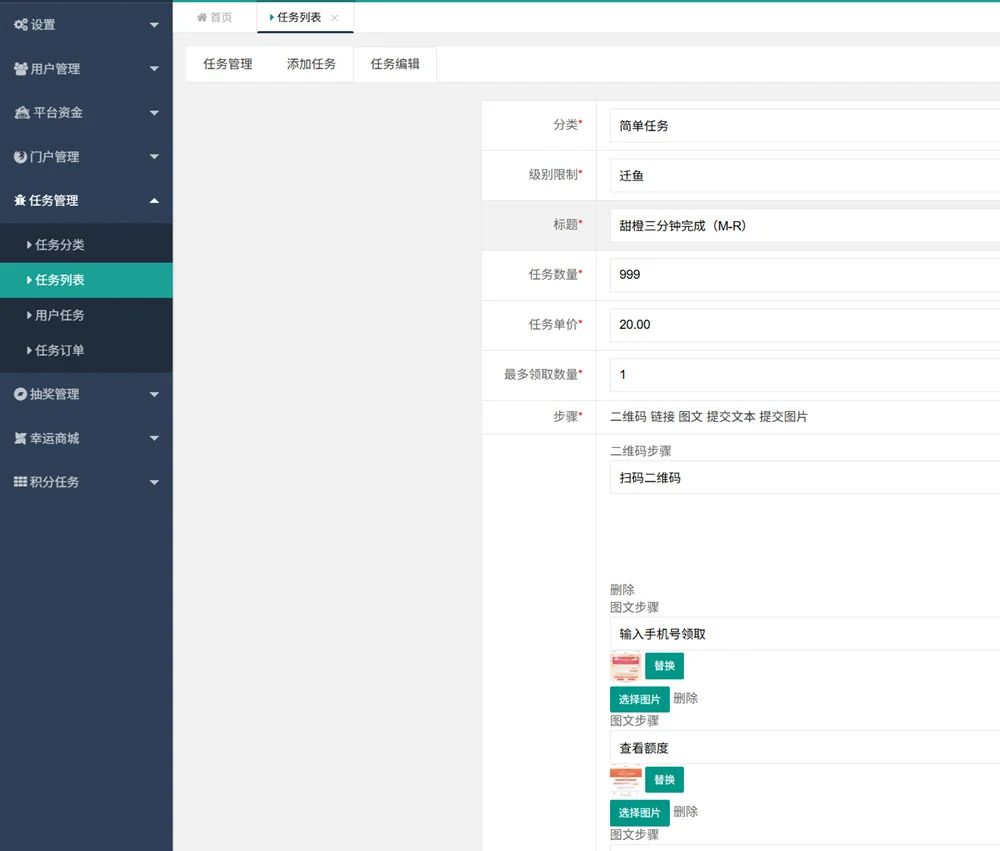Delete the 二维码步骤 via 删除 link
Image resolution: width=1000 pixels, height=851 pixels.
pos(622,589)
